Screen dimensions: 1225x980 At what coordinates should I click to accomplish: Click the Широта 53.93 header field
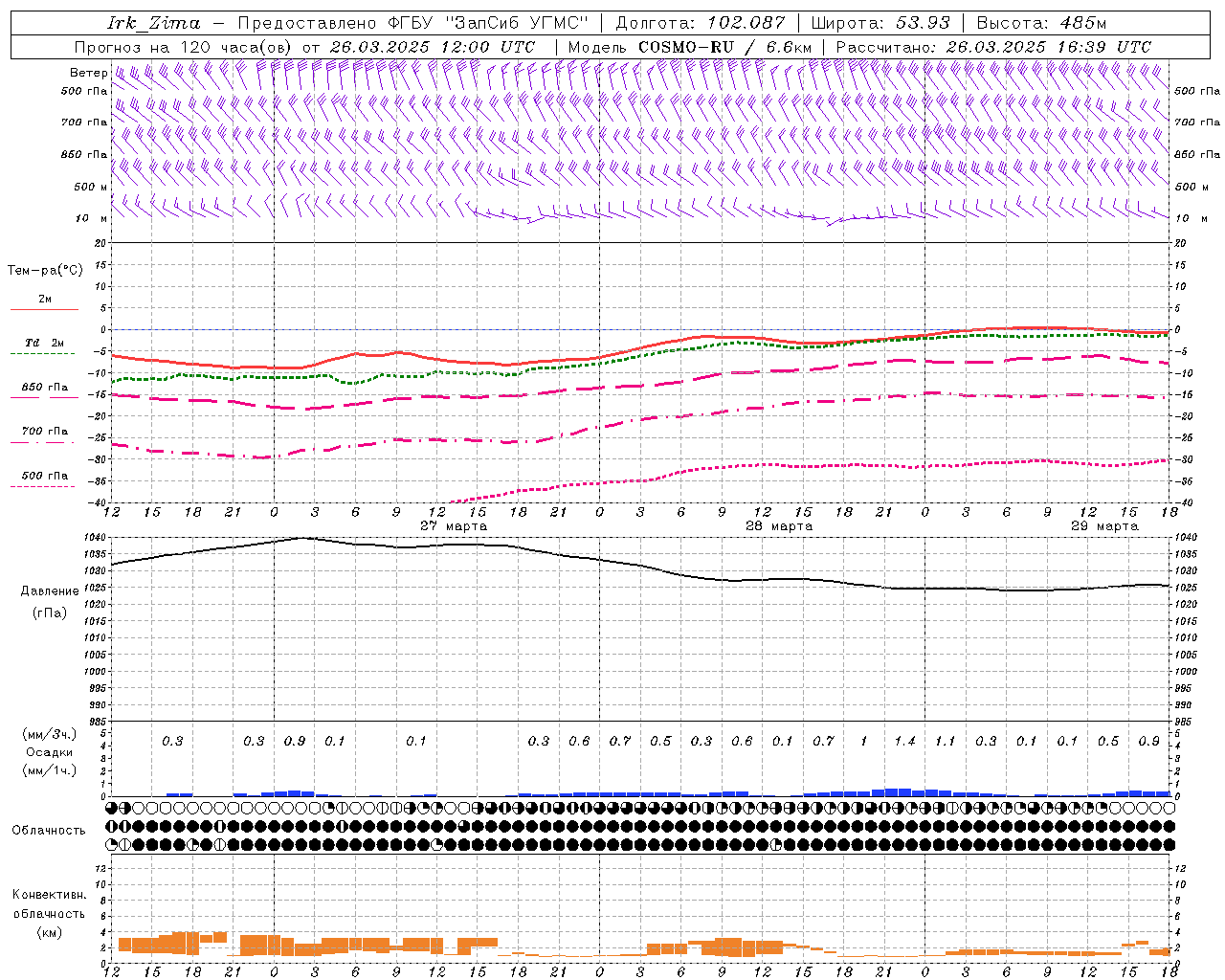881,23
